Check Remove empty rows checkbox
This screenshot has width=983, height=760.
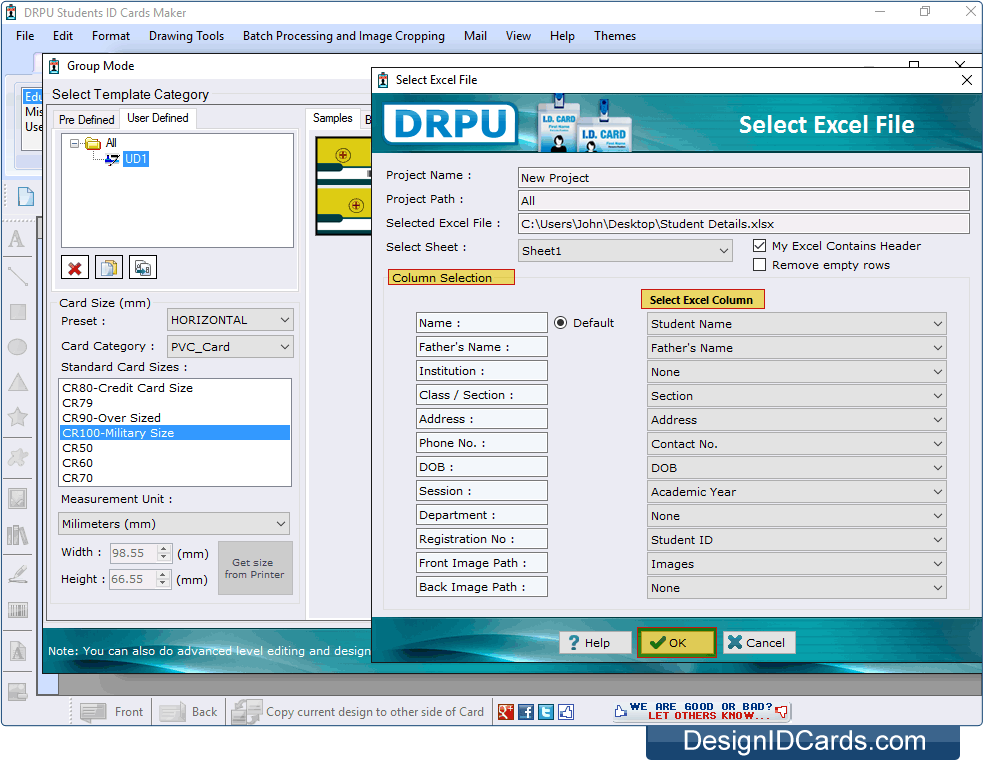759,265
